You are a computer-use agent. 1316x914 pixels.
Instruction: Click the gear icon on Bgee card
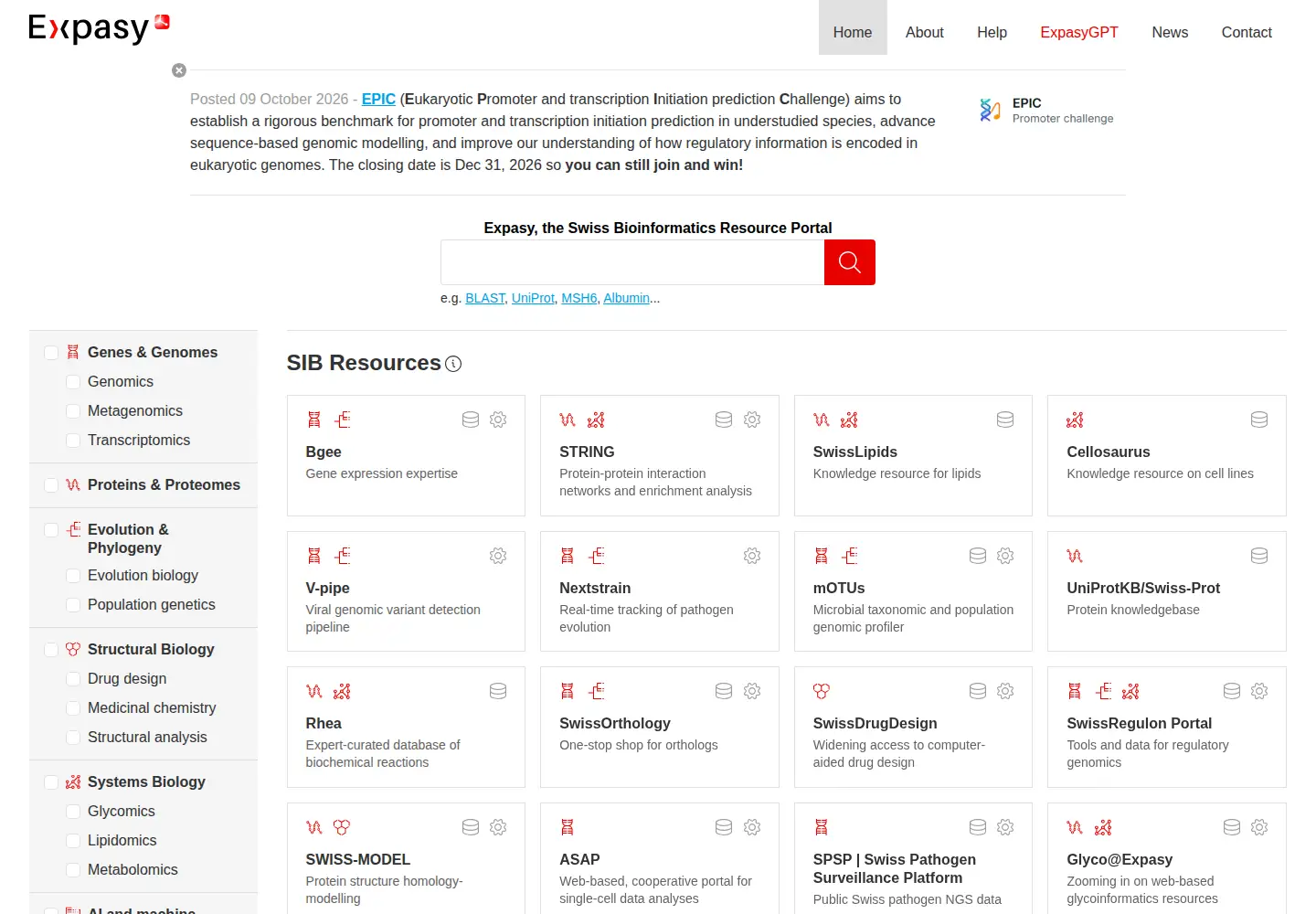(x=498, y=420)
